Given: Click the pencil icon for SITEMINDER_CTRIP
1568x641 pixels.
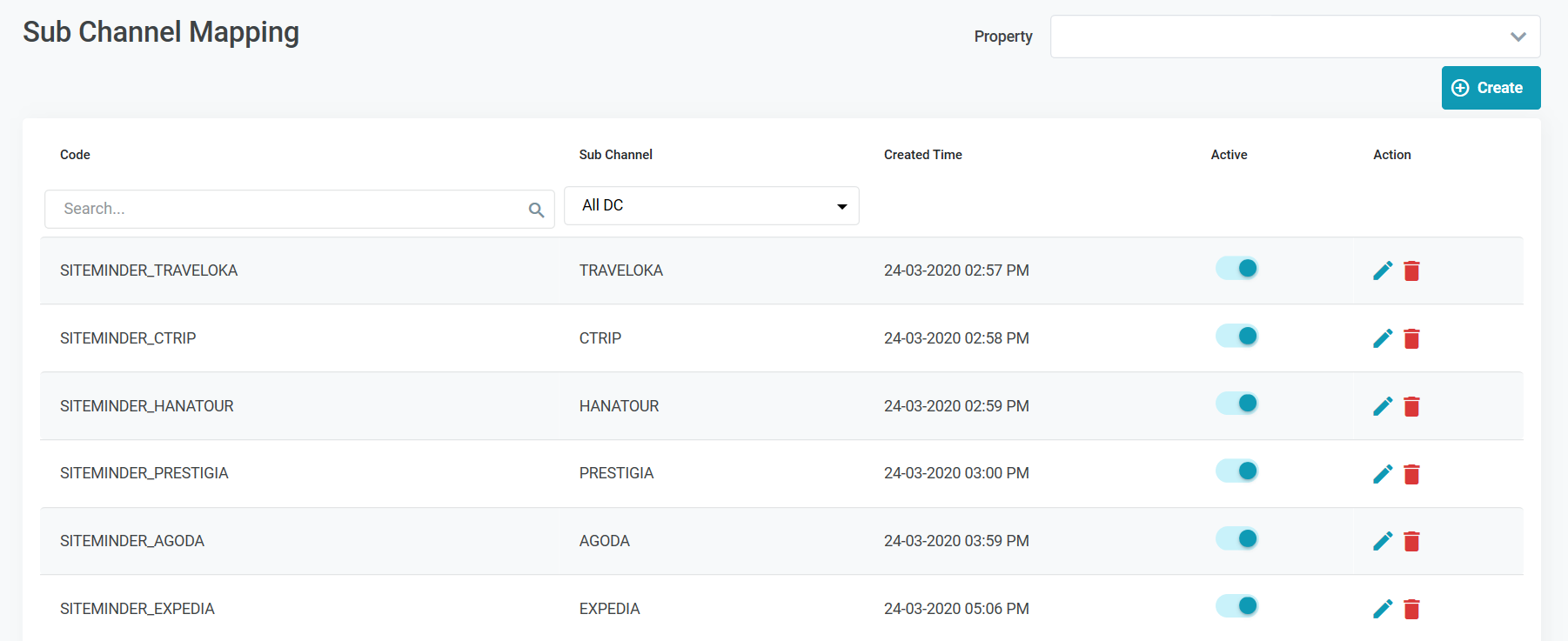Looking at the screenshot, I should 1383,338.
